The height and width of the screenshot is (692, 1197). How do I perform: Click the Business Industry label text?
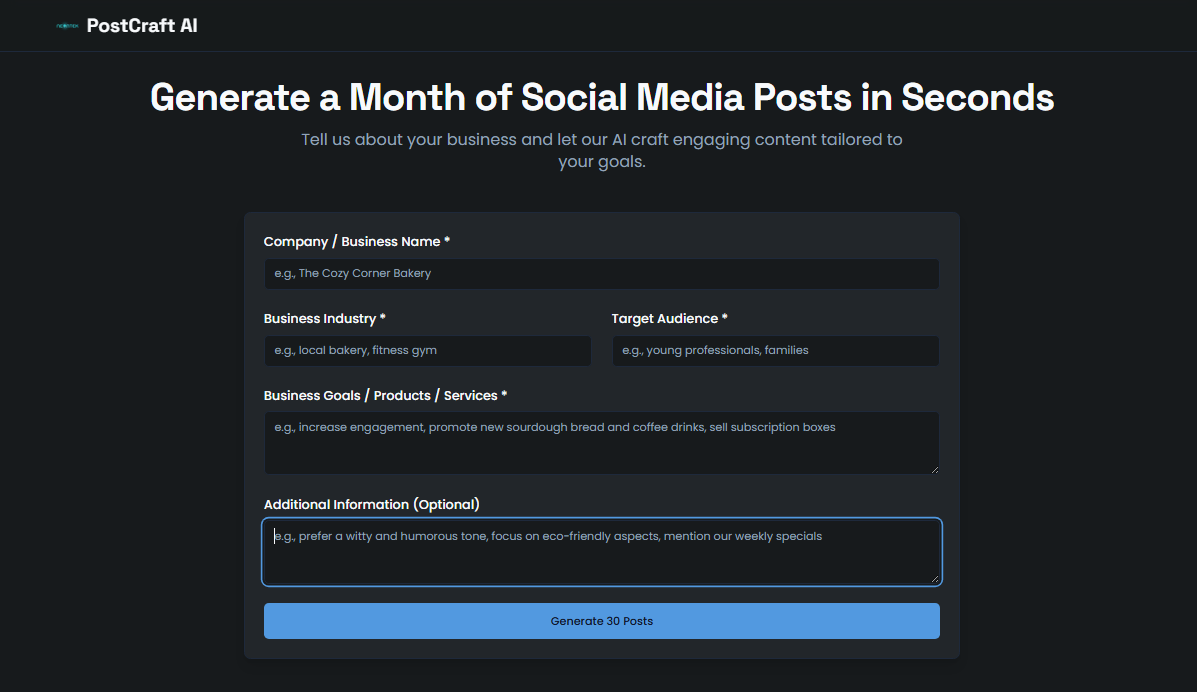point(319,319)
